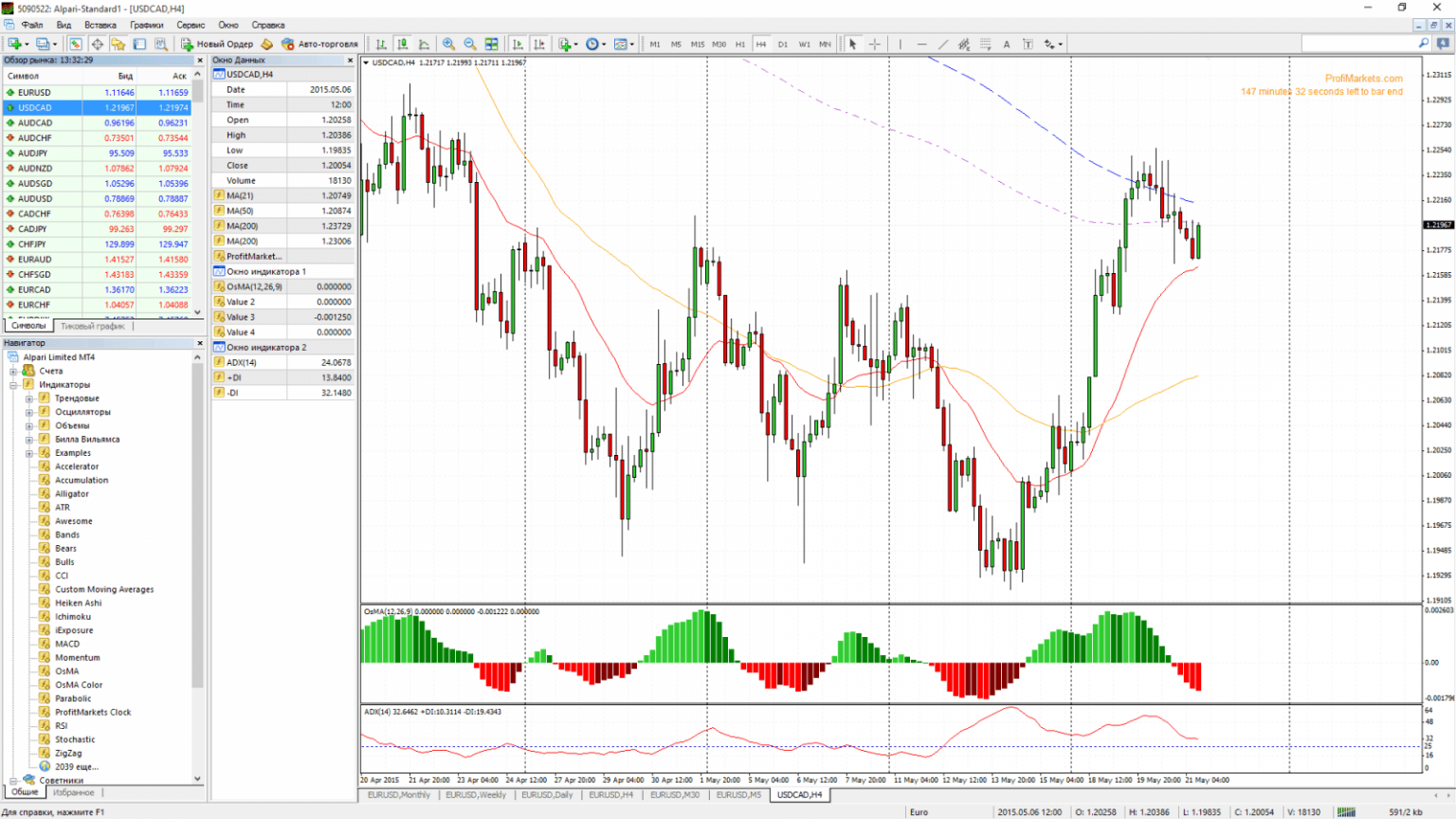
Task: Select the Equidistant Channel tool
Action: (x=964, y=44)
